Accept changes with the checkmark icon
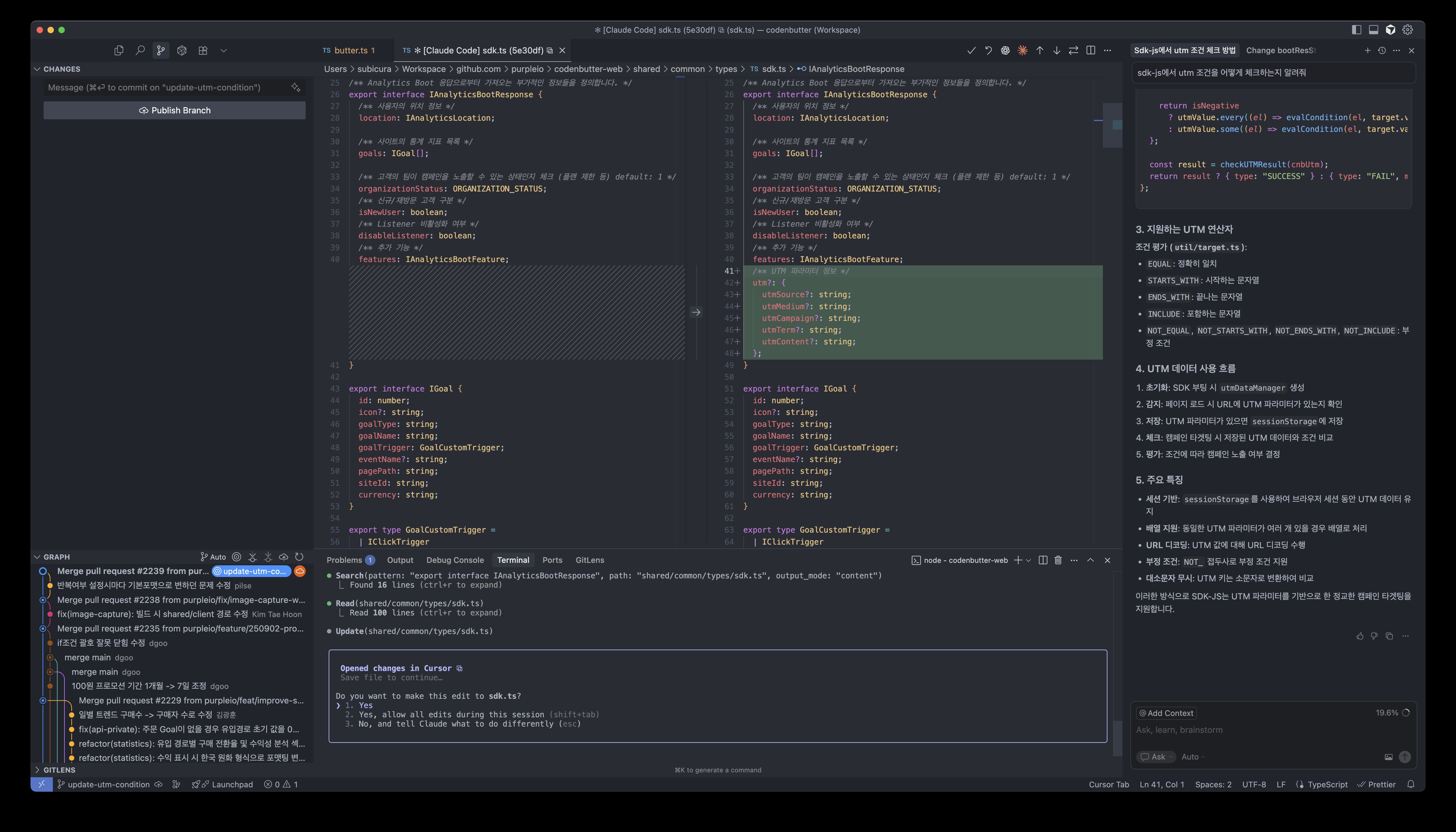Image resolution: width=1456 pixels, height=832 pixels. point(971,50)
